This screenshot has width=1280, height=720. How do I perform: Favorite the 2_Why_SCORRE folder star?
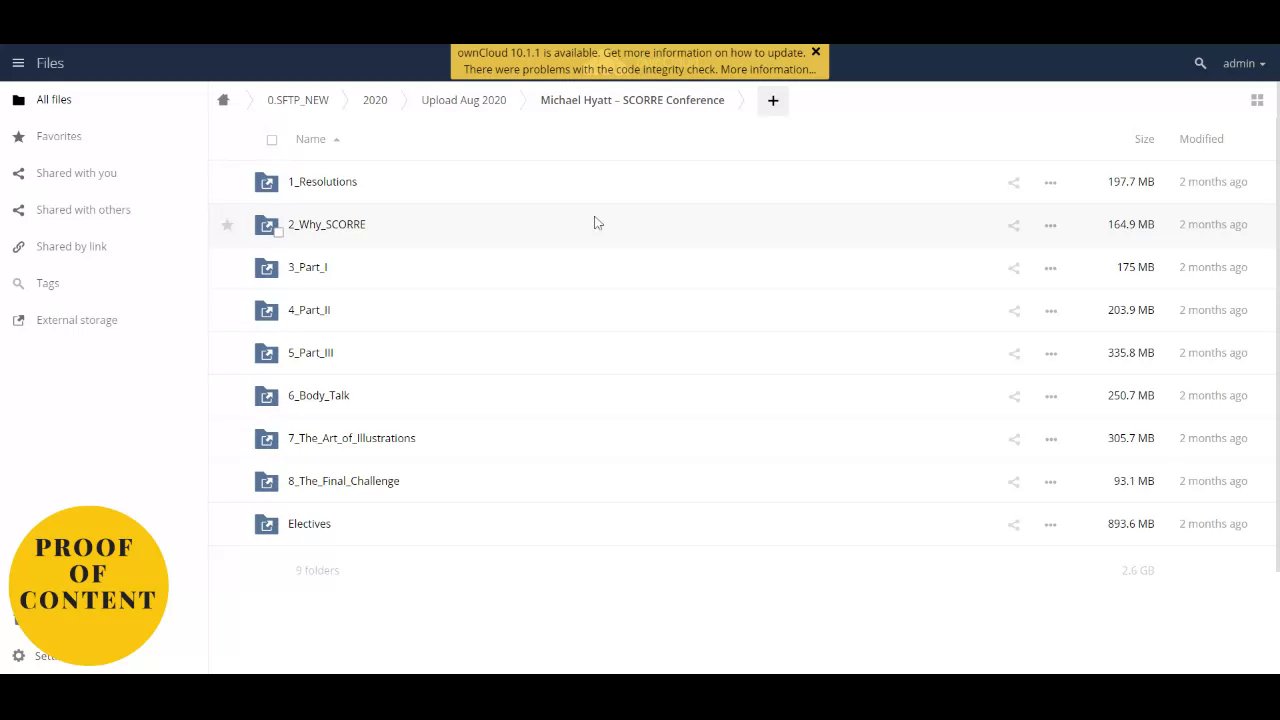[x=227, y=225]
